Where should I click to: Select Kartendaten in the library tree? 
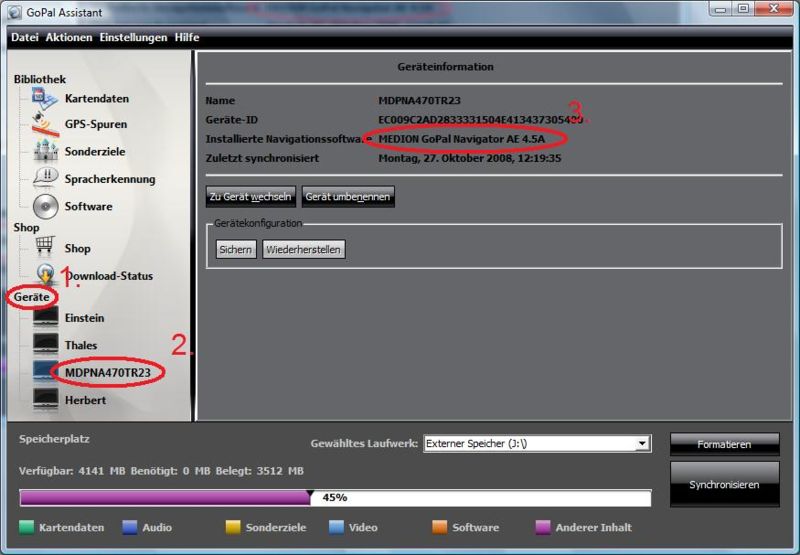point(96,98)
